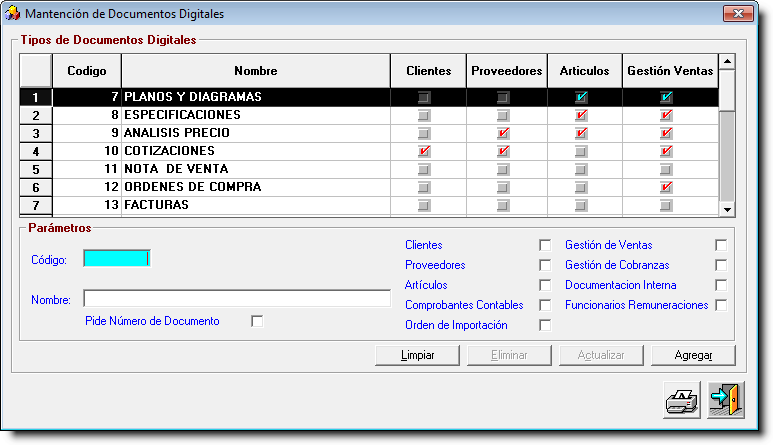Toggle Gestión Ventas checkbox for NOTA DE VENTA
Image resolution: width=773 pixels, height=445 pixels.
click(666, 170)
